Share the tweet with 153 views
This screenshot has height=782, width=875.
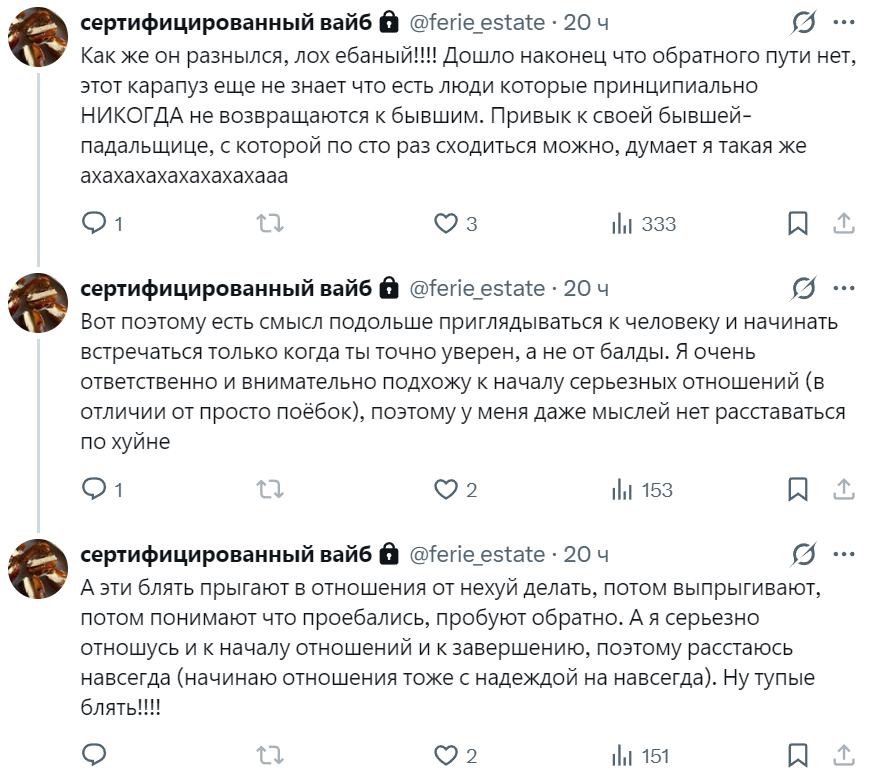tap(843, 490)
